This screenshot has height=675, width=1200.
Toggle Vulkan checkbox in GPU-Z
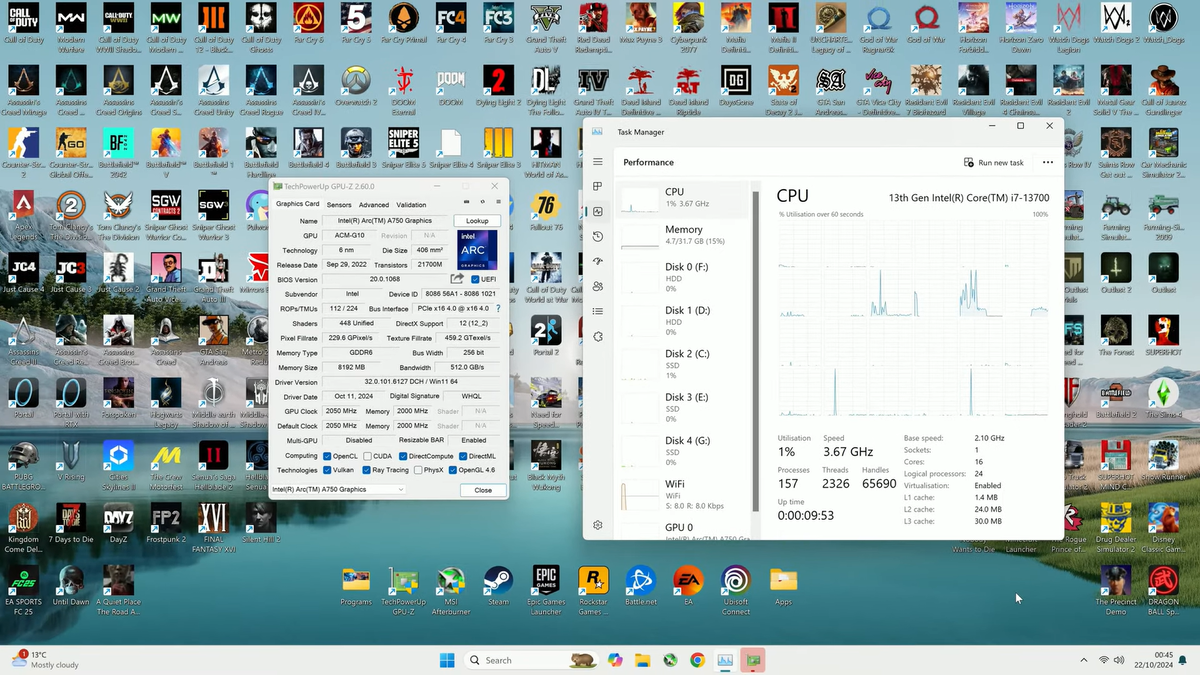[327, 470]
